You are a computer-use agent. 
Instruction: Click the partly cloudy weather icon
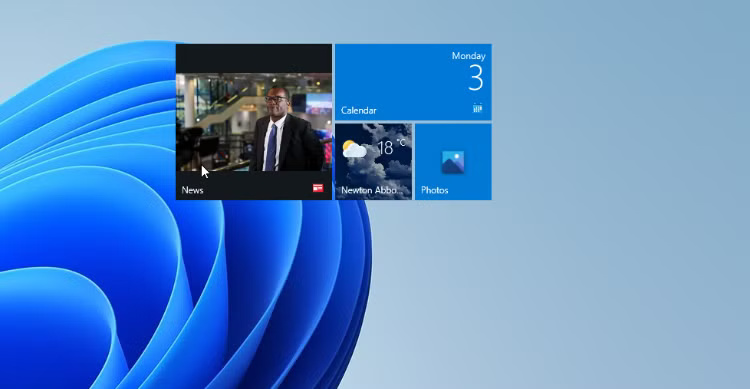coord(354,149)
